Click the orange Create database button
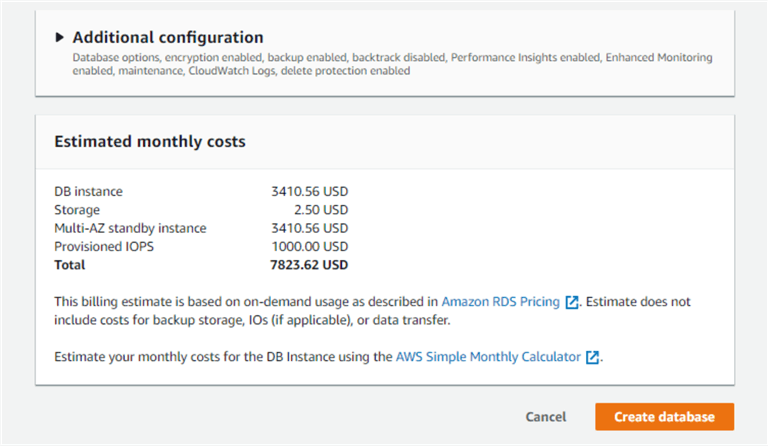This screenshot has height=446, width=768. point(664,417)
